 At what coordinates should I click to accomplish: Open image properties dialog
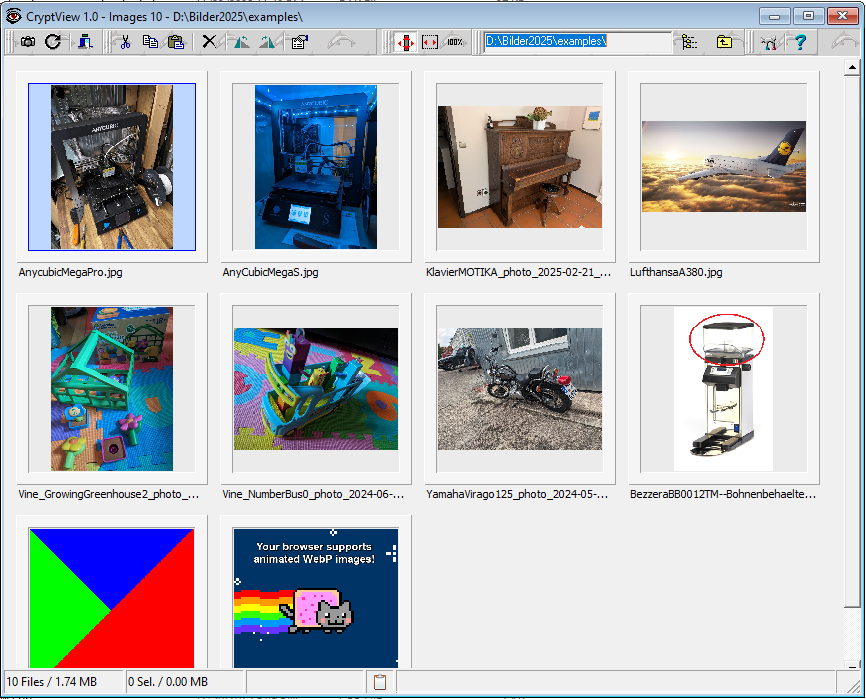coord(297,42)
